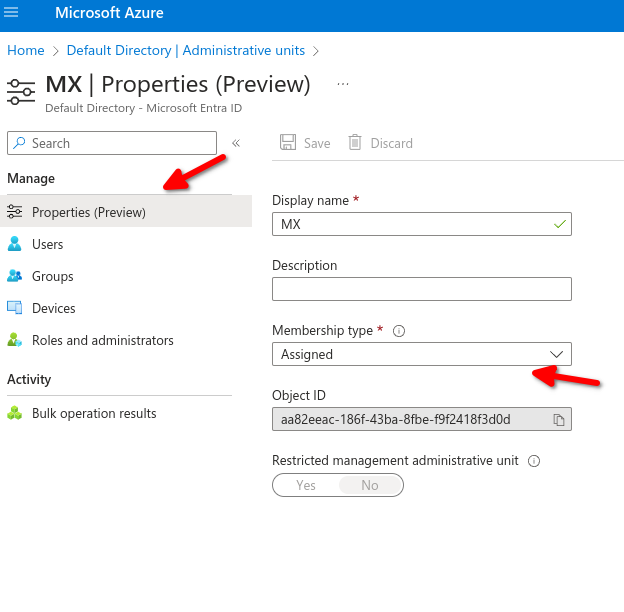Set restricted management to No
Screen dimensions: 624x612
tap(370, 485)
